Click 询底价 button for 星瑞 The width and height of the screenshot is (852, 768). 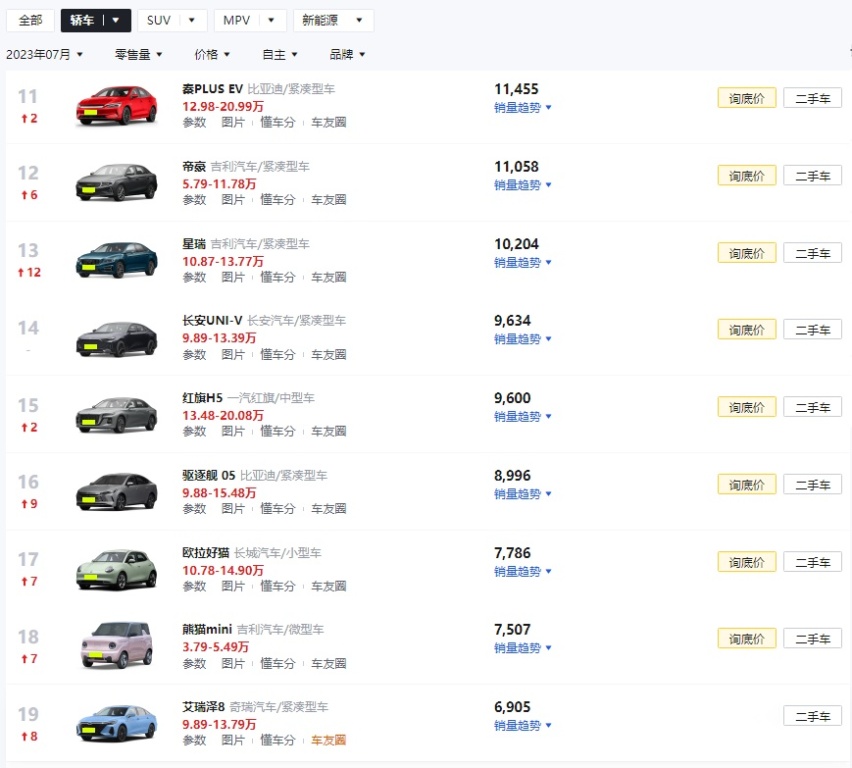pos(747,253)
